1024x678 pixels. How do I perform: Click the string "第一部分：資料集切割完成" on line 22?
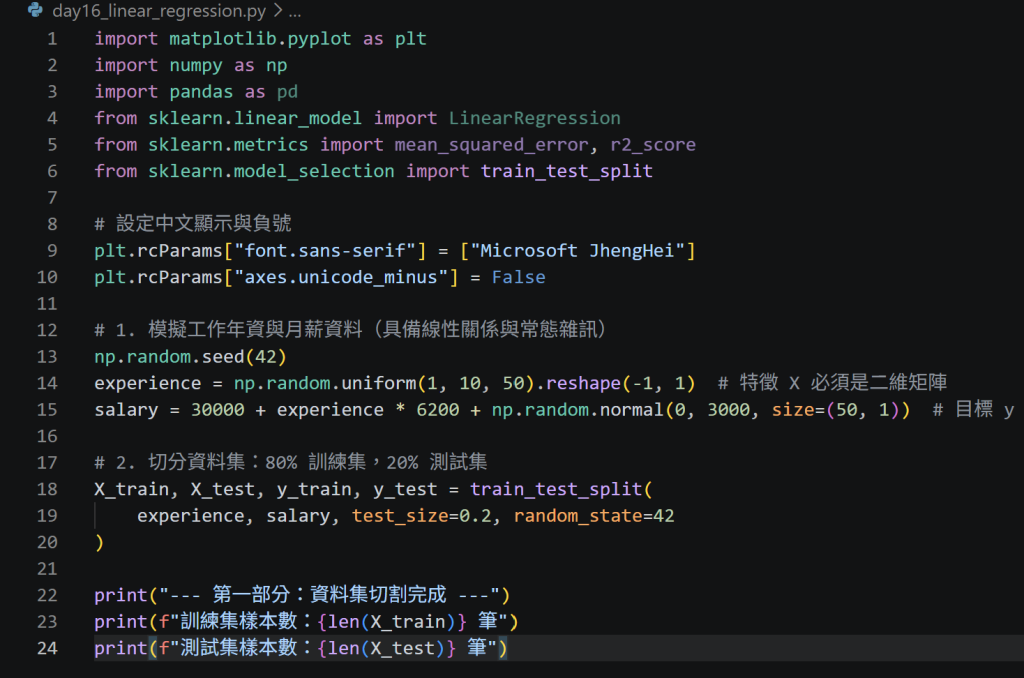[x=329, y=595]
